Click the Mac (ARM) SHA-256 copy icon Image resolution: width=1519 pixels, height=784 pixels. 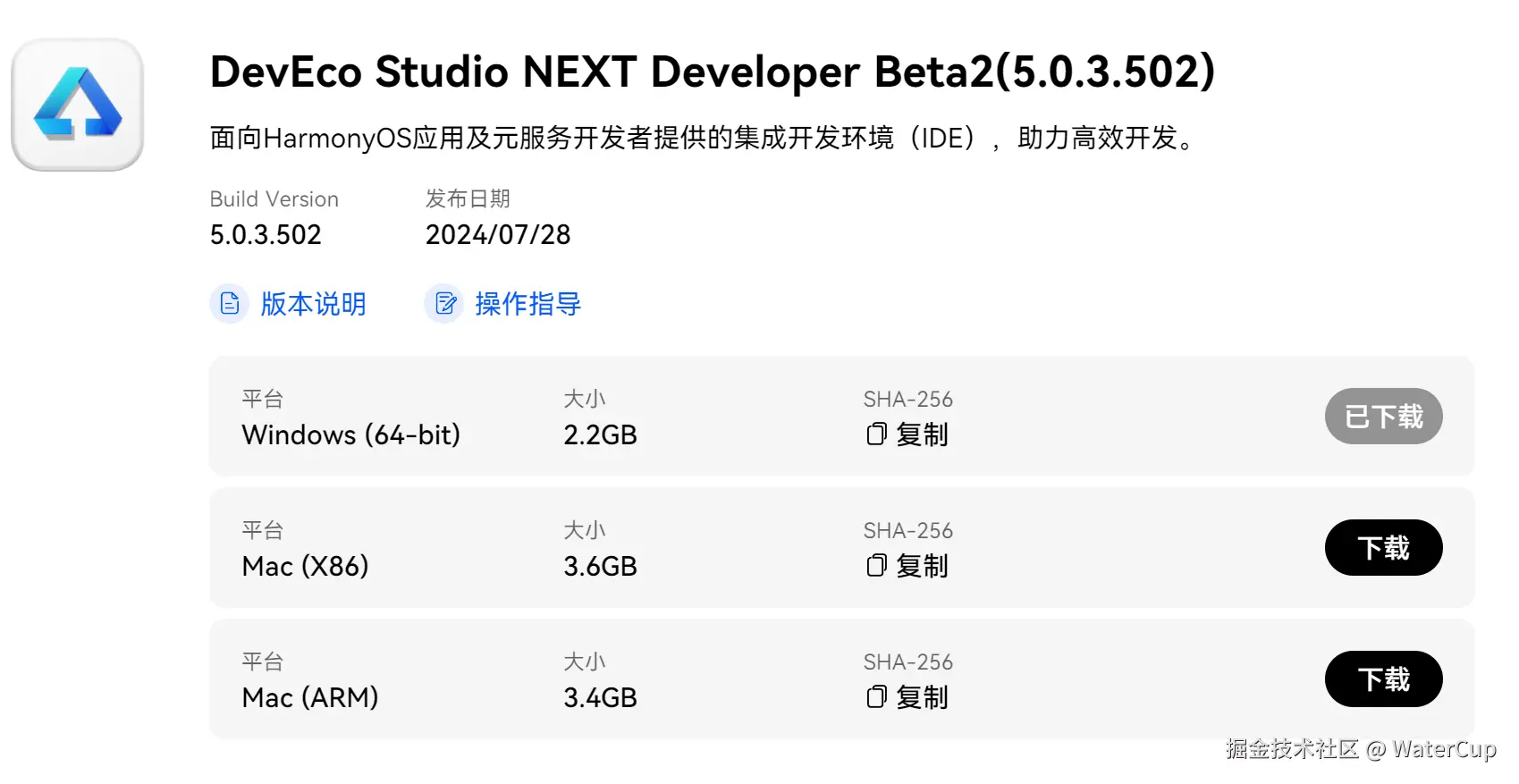(x=876, y=697)
